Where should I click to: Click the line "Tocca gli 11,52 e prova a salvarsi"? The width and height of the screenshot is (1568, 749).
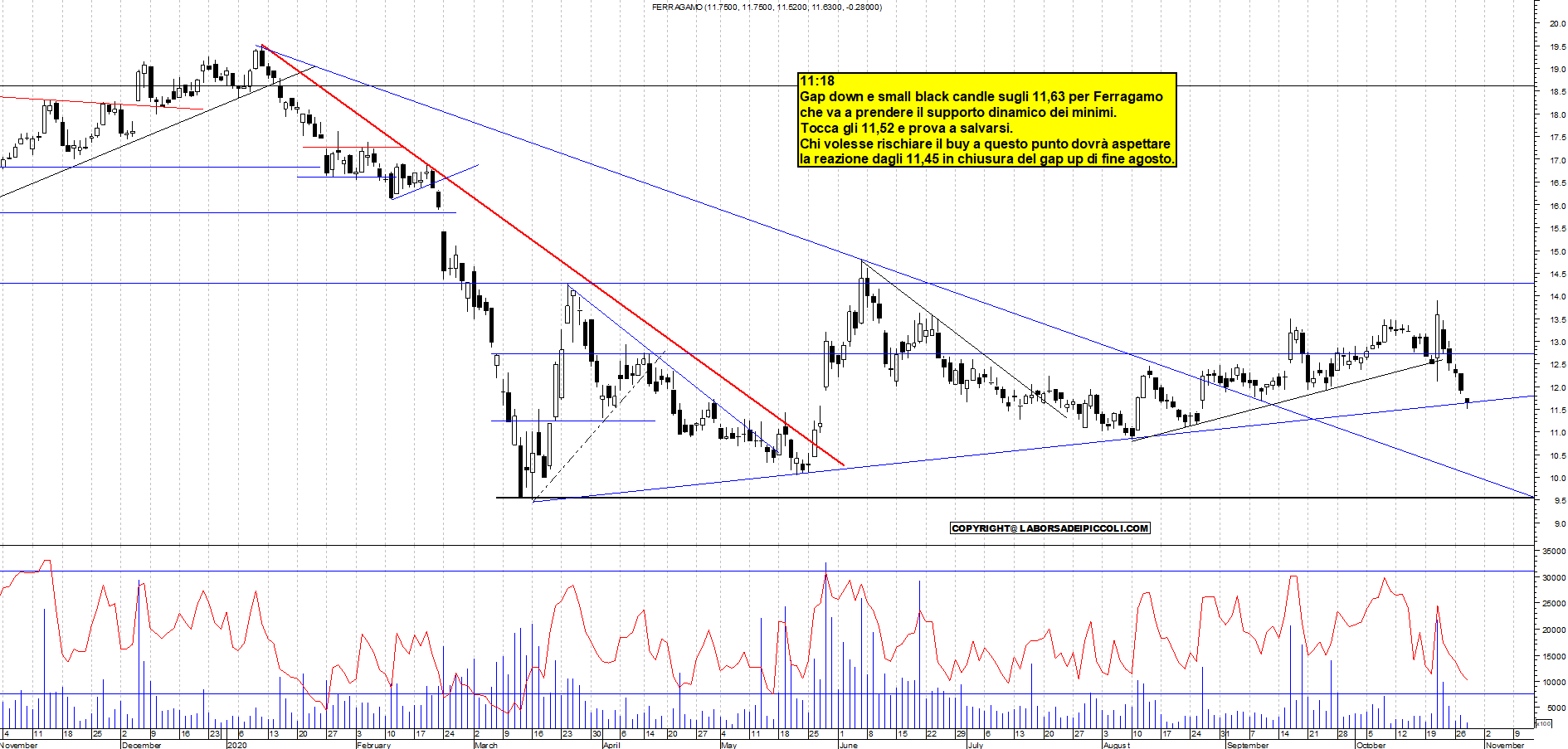[906, 128]
